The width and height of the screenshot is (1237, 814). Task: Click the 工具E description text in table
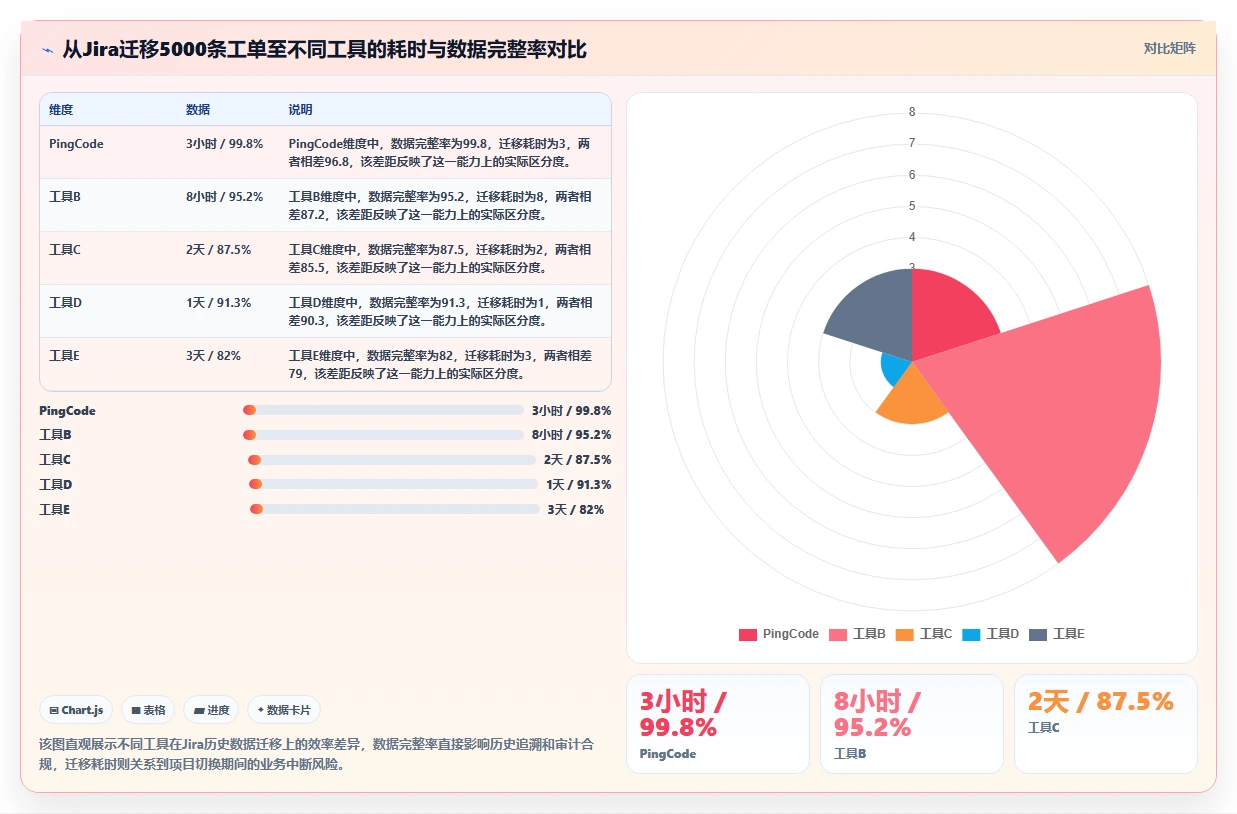440,365
